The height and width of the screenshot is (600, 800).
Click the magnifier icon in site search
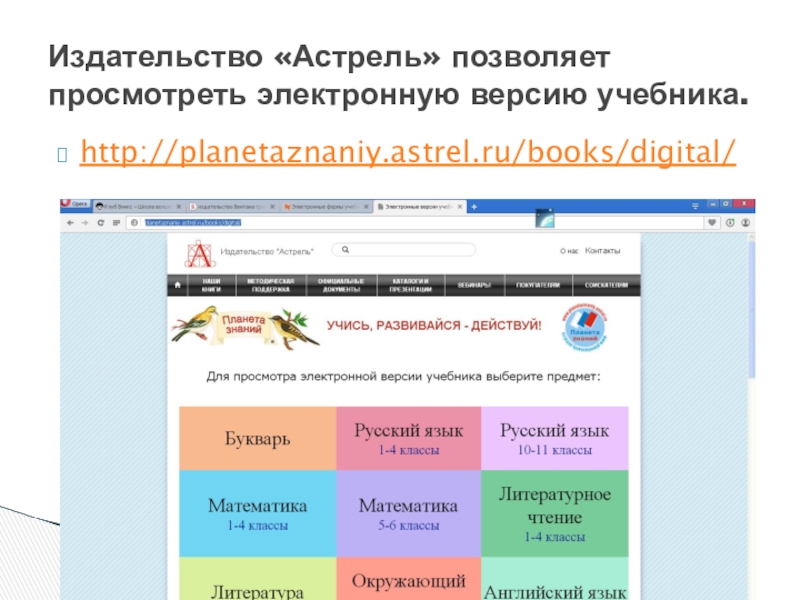pyautogui.click(x=345, y=249)
